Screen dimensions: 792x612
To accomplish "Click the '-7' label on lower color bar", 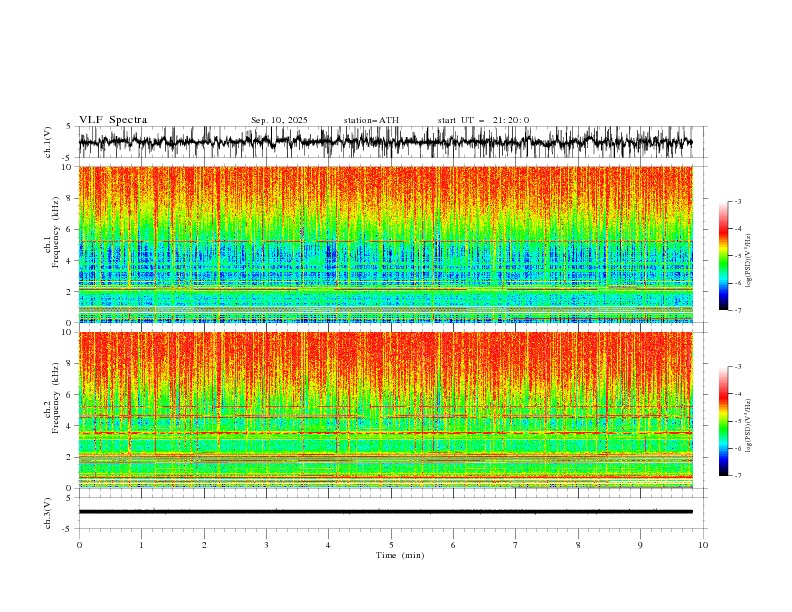I will tap(737, 475).
